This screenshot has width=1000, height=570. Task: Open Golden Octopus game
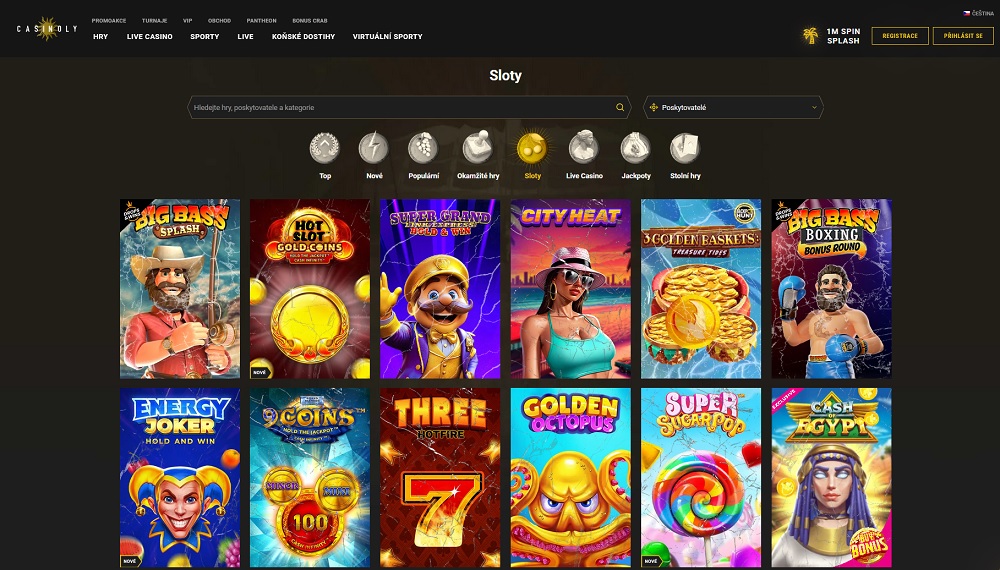pos(571,478)
